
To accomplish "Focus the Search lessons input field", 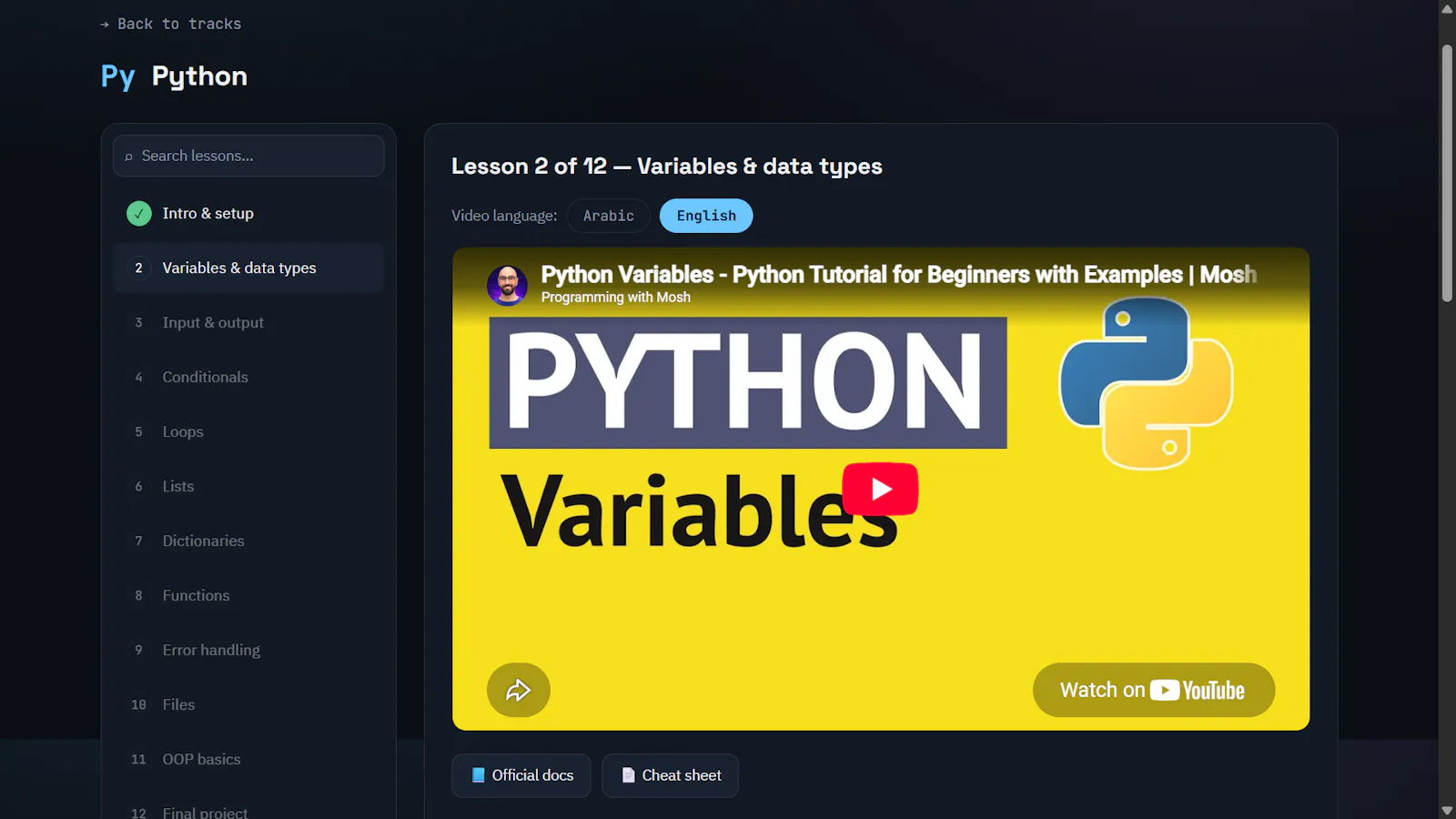I will 248,156.
